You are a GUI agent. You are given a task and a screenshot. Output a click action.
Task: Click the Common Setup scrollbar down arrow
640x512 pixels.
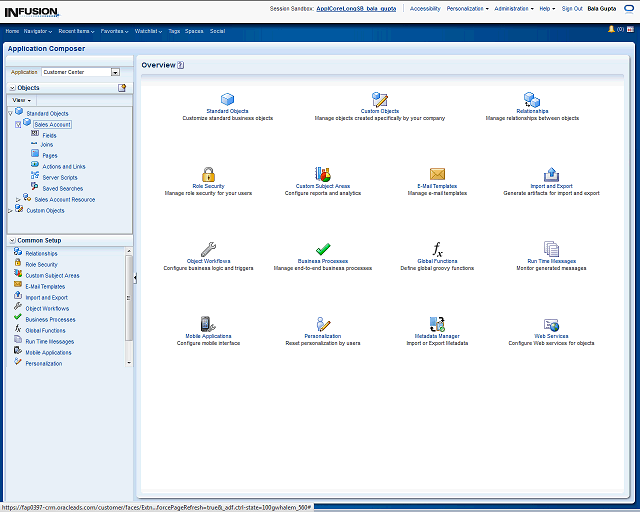pyautogui.click(x=129, y=364)
